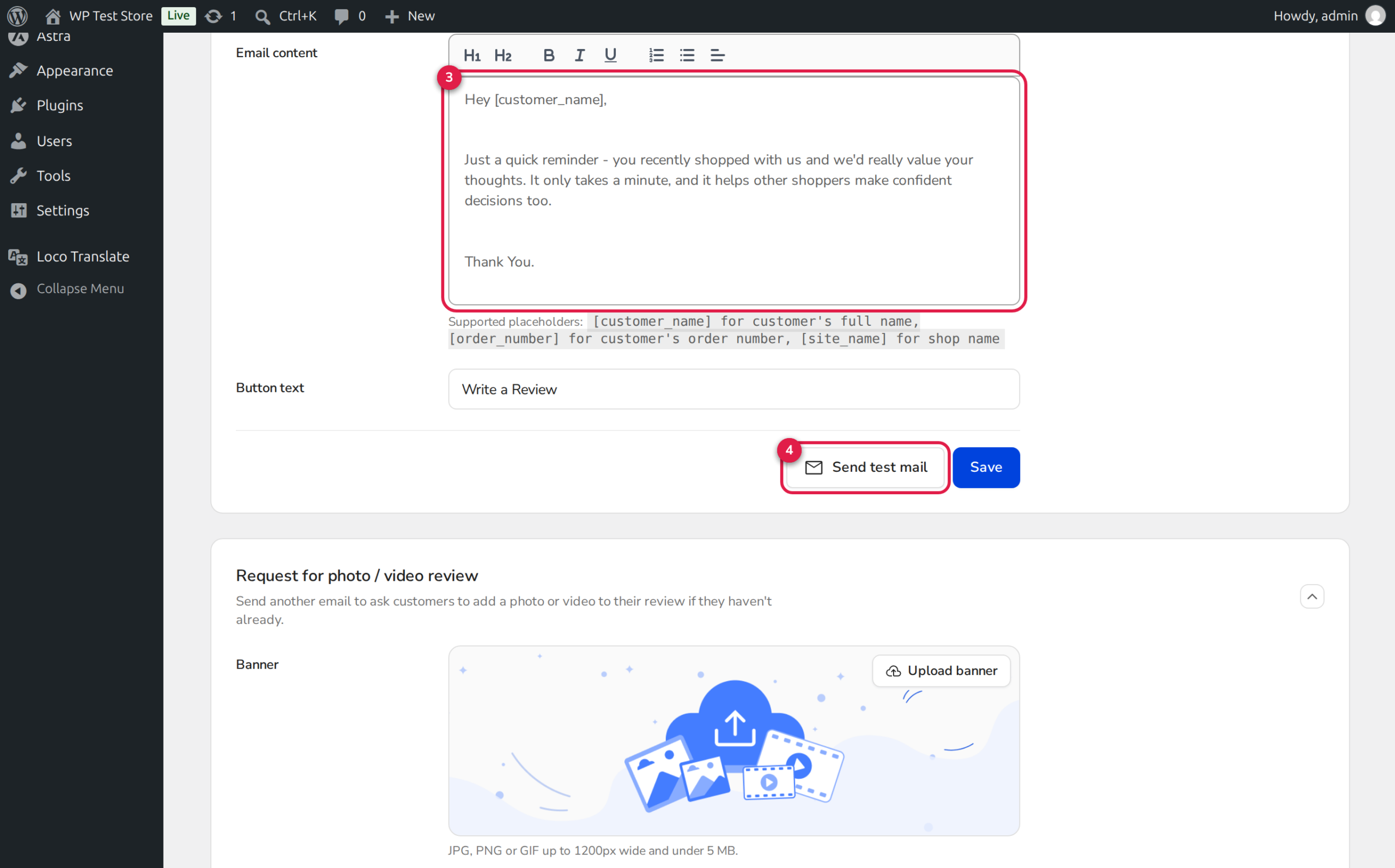Click into the email content text area

click(x=733, y=191)
